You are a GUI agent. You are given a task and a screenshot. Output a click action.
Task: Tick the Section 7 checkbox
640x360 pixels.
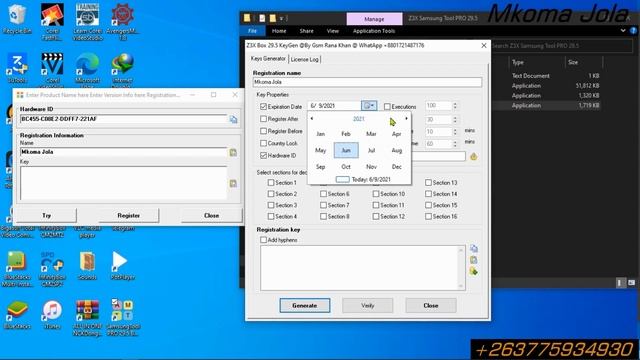pos(323,205)
